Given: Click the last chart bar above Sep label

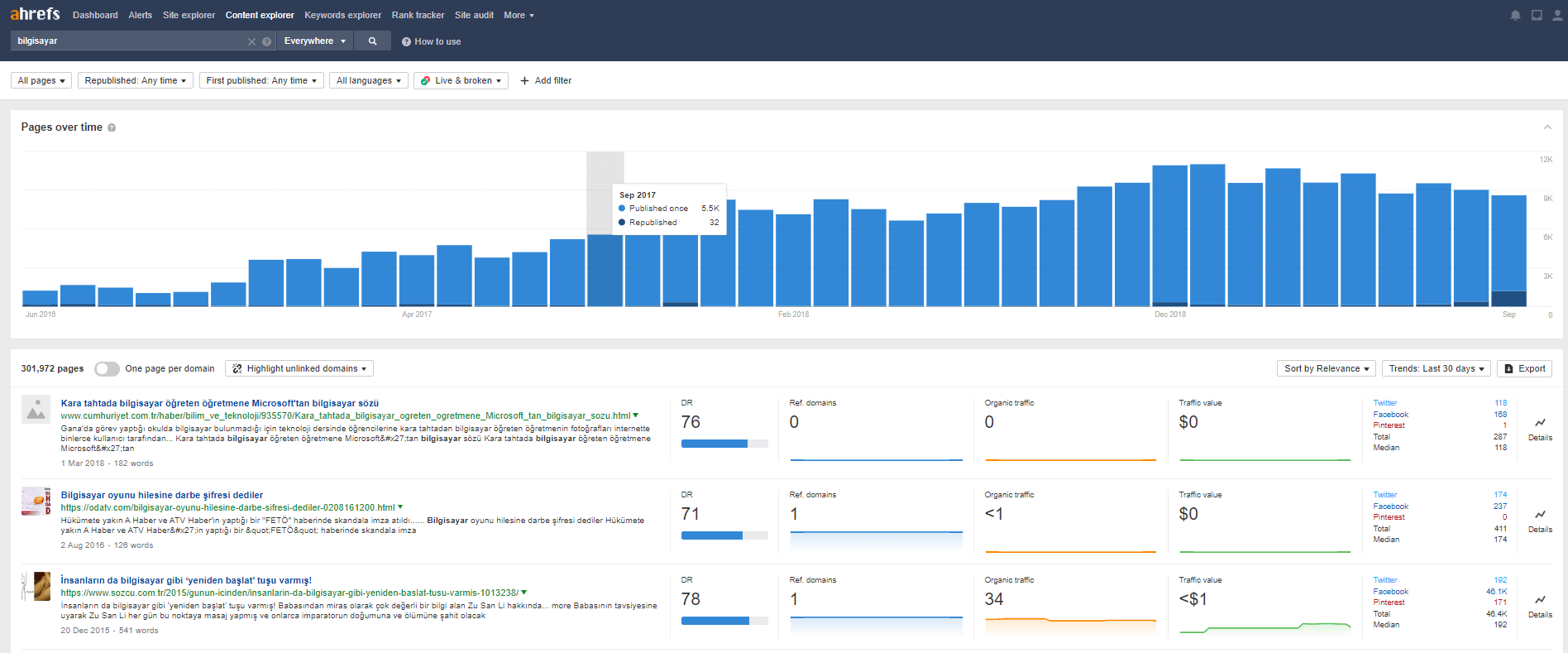Looking at the screenshot, I should pos(1508,251).
